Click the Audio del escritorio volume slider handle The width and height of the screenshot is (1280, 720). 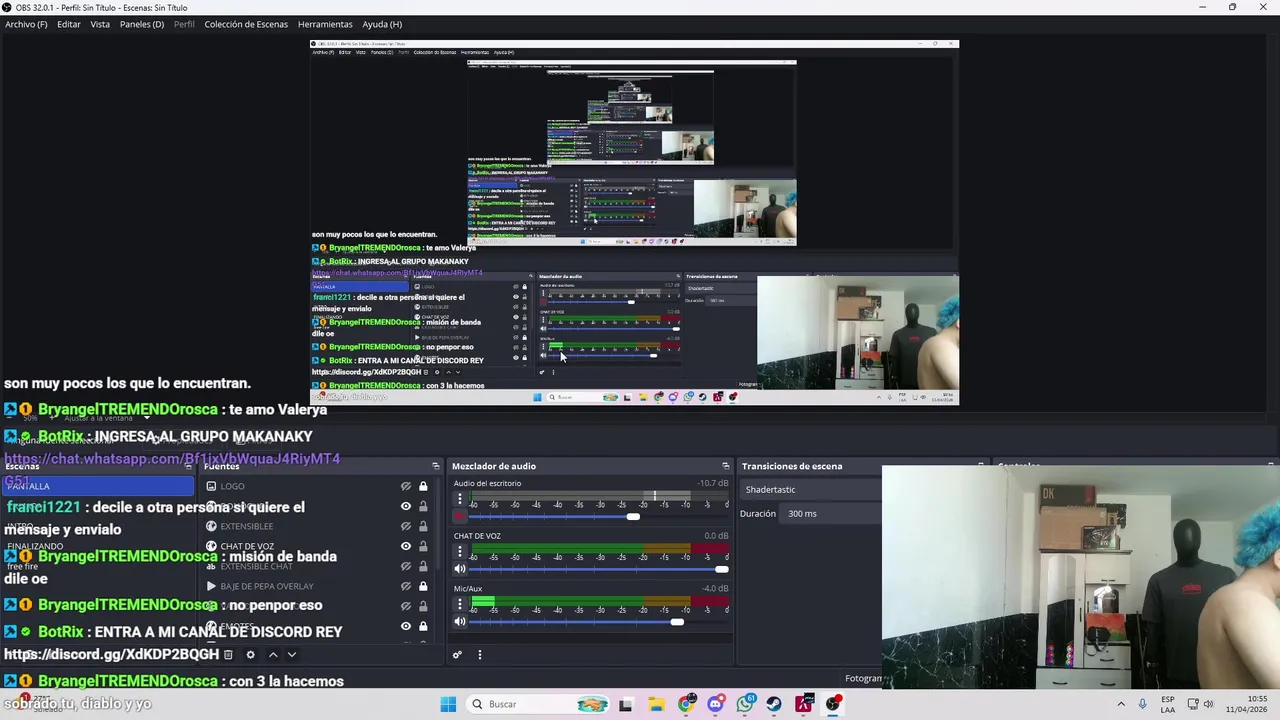[x=633, y=516]
